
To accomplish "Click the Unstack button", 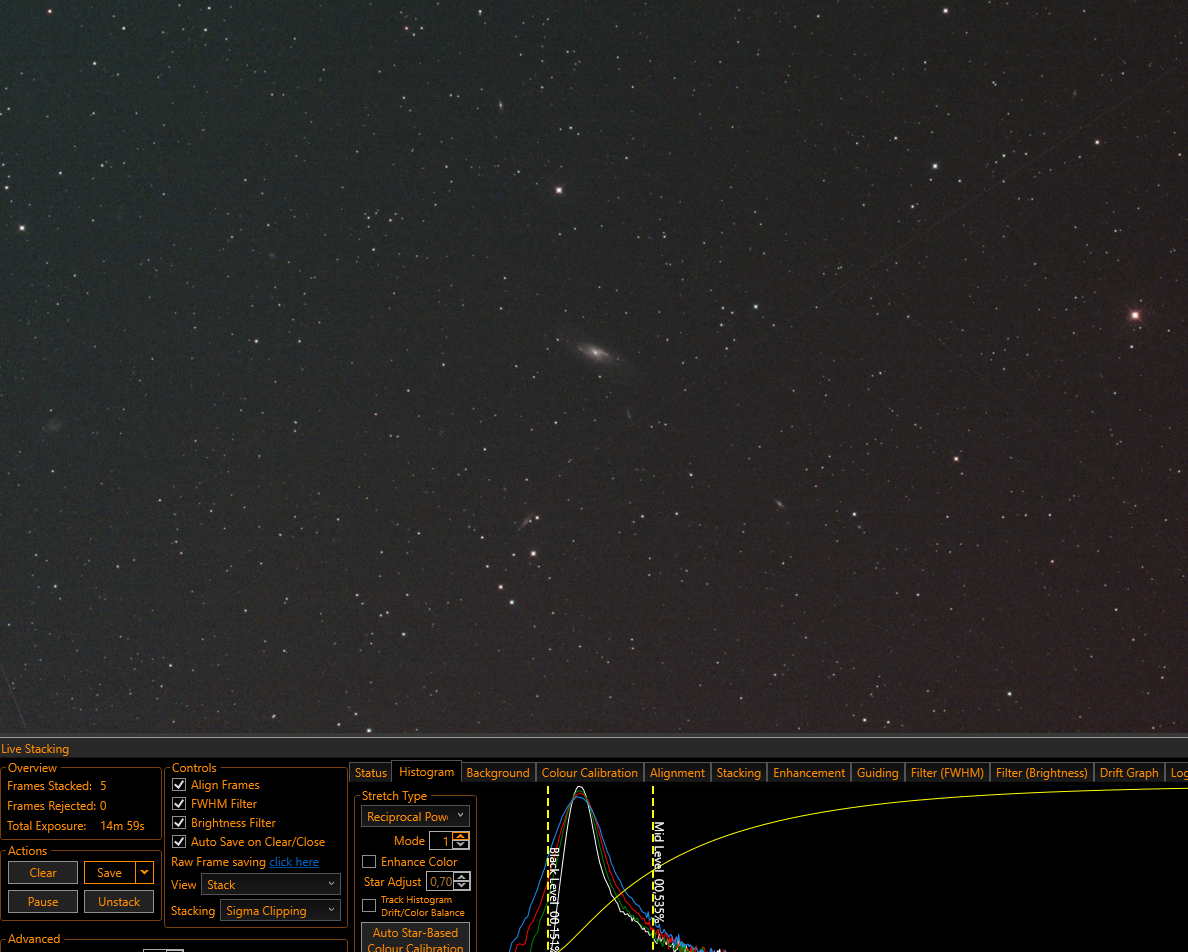I will point(119,901).
